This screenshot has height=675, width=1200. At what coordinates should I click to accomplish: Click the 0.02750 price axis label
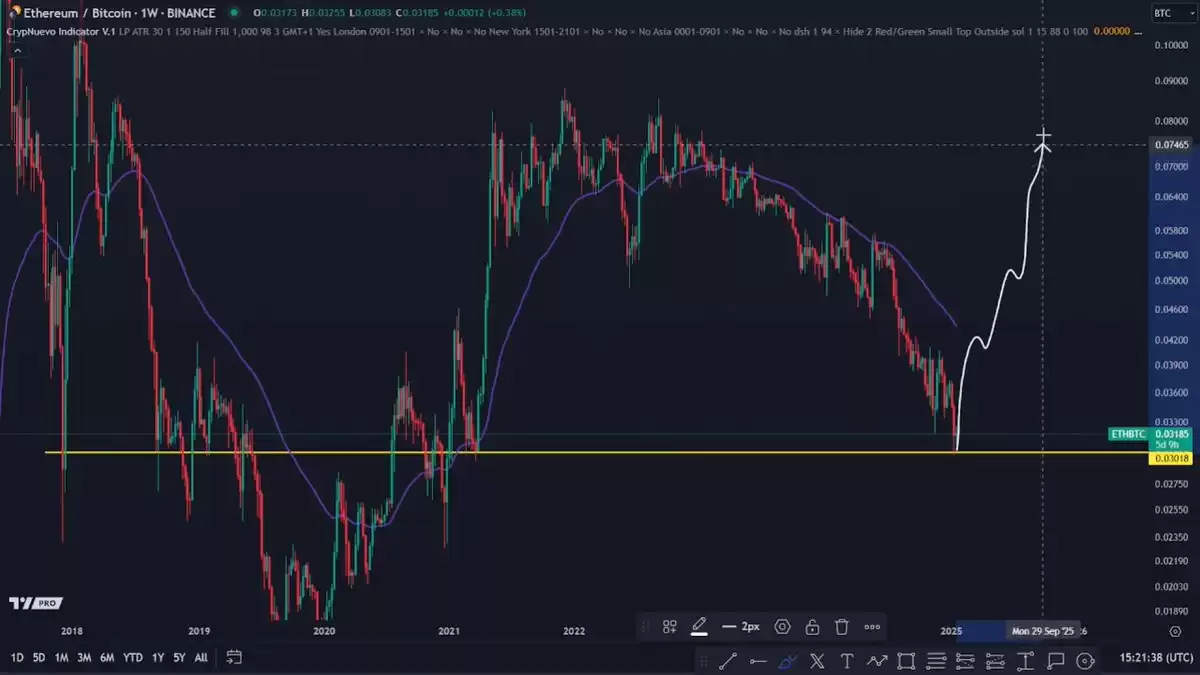[x=1171, y=484]
